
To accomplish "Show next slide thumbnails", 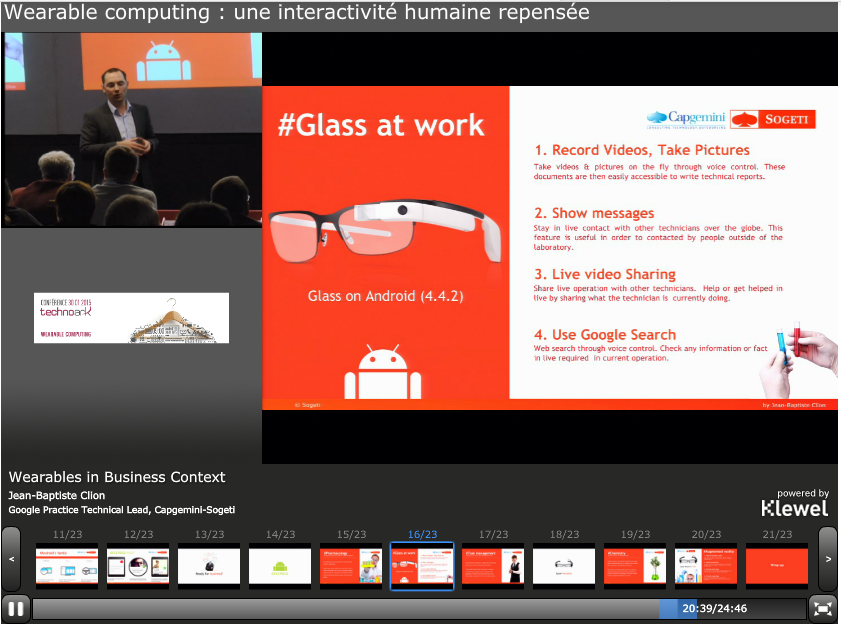I will click(828, 559).
